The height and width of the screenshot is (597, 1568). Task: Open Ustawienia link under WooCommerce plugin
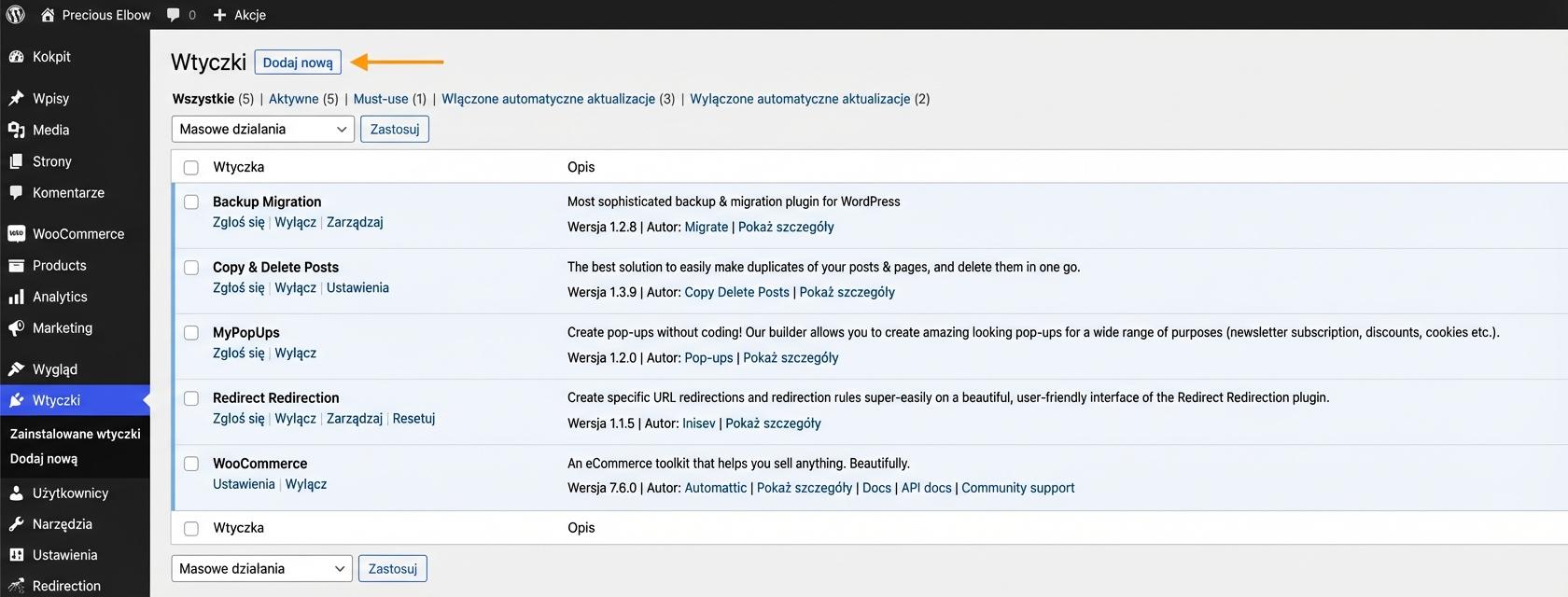[244, 484]
